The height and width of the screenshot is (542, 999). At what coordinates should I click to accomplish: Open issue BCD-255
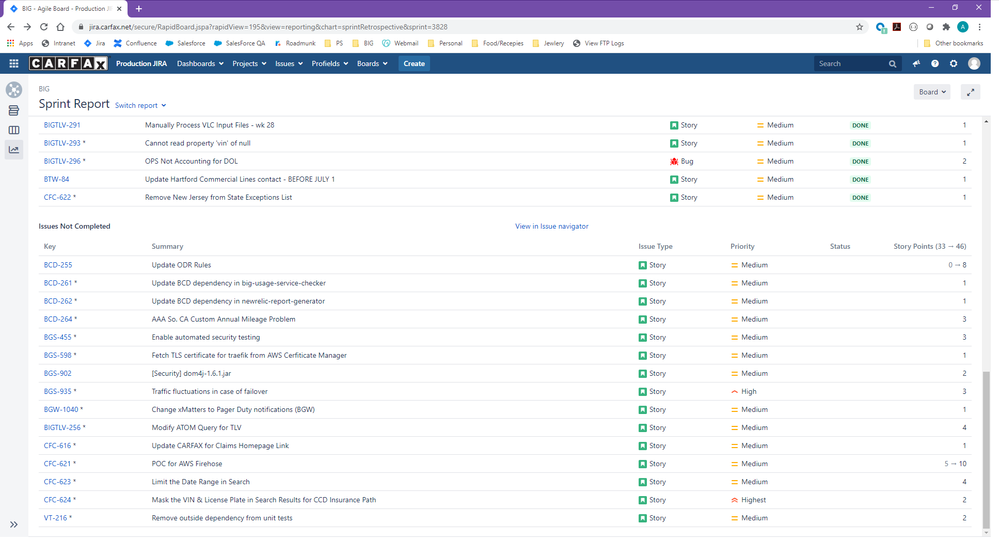[x=58, y=266]
